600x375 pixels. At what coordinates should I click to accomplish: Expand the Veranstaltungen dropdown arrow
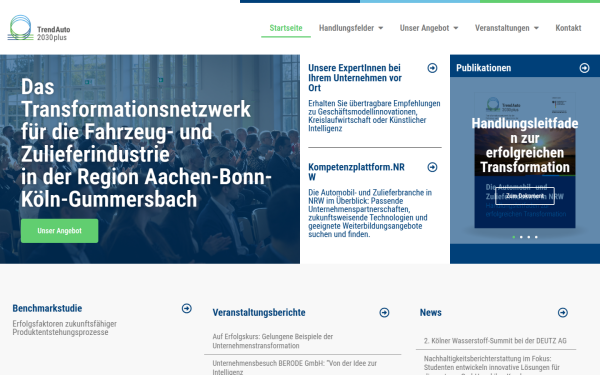tap(536, 28)
